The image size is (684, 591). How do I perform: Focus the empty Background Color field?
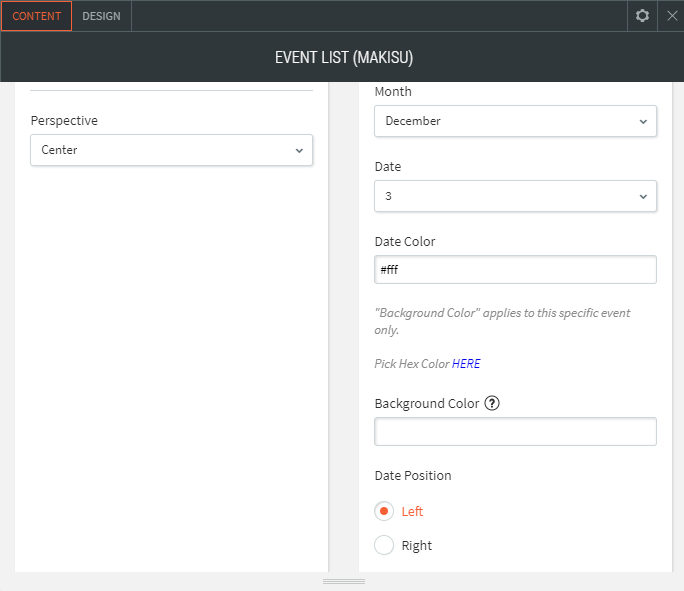pyautogui.click(x=515, y=432)
